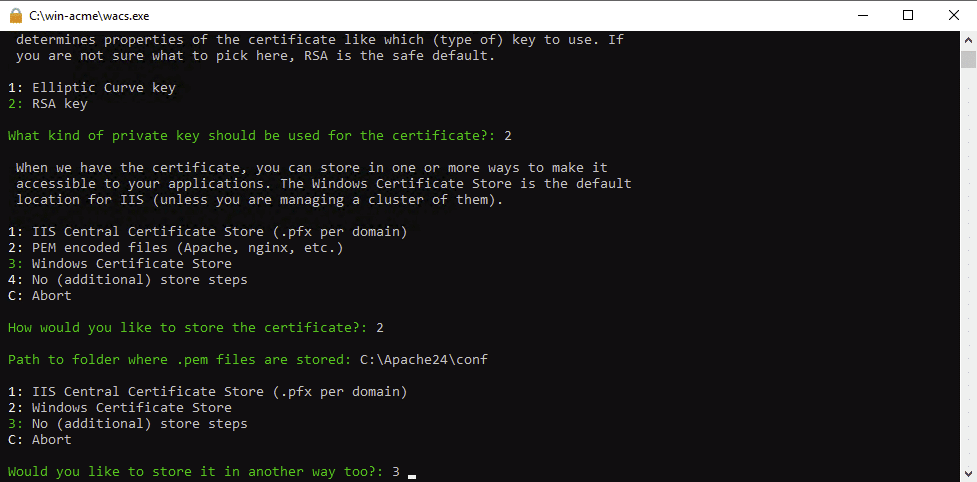This screenshot has width=977, height=482.
Task: Click the line starting 'When we have the certificate'
Action: [312, 168]
